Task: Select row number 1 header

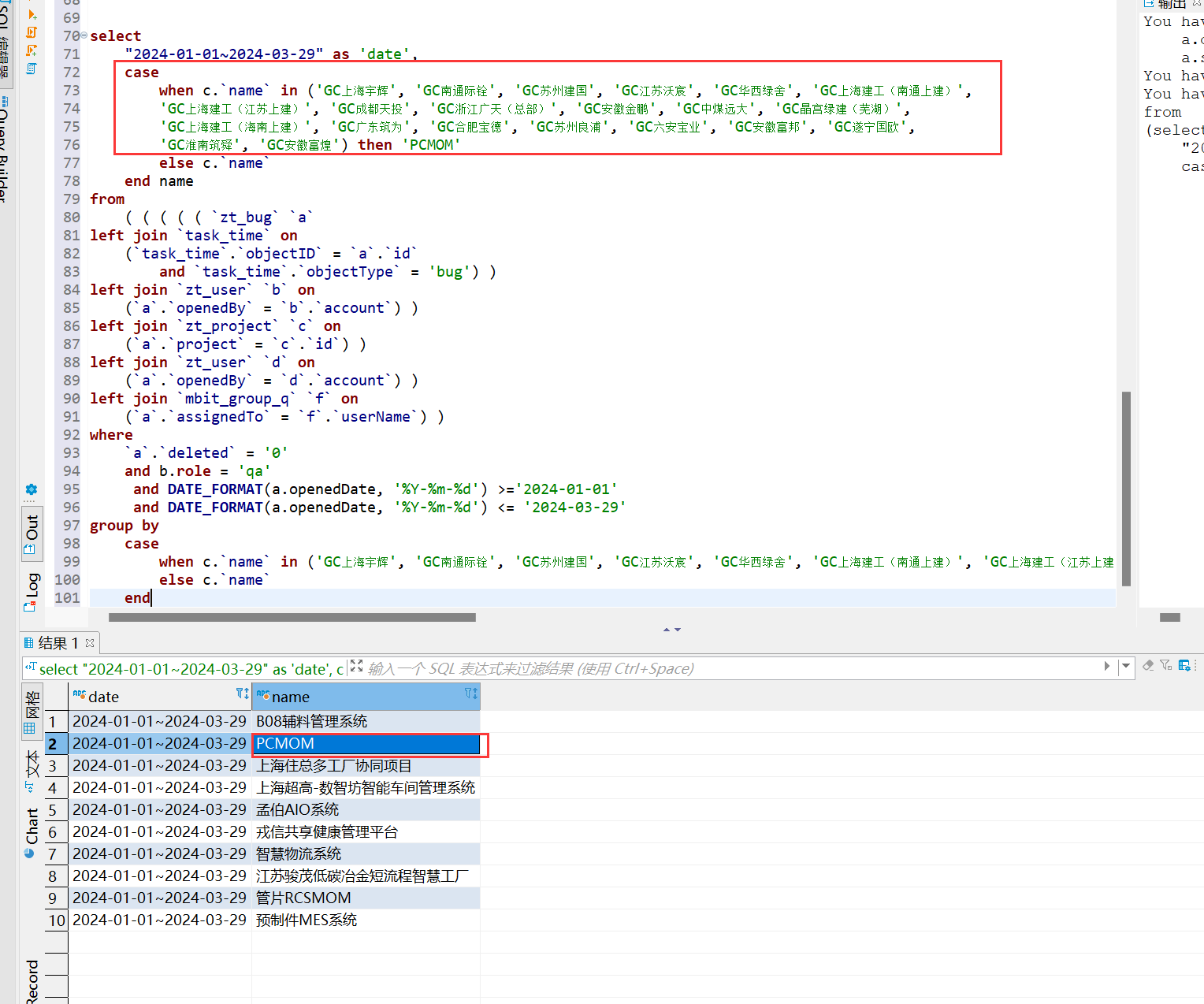Action: tap(56, 721)
